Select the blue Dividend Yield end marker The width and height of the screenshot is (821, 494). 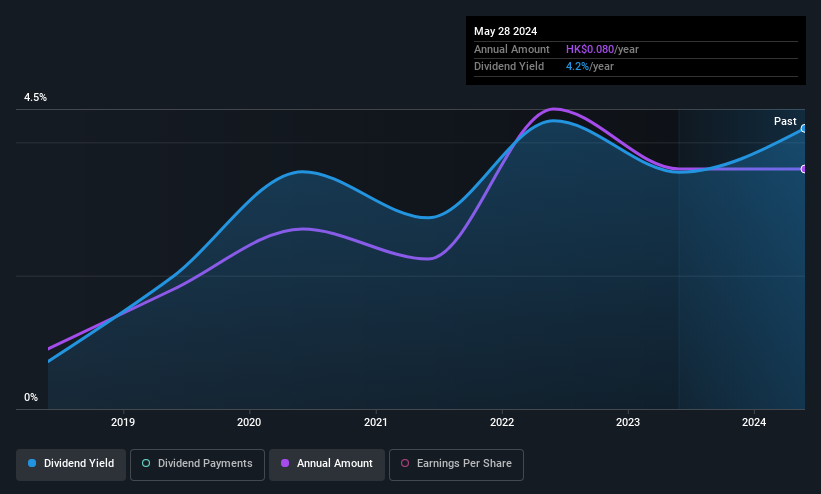804,129
